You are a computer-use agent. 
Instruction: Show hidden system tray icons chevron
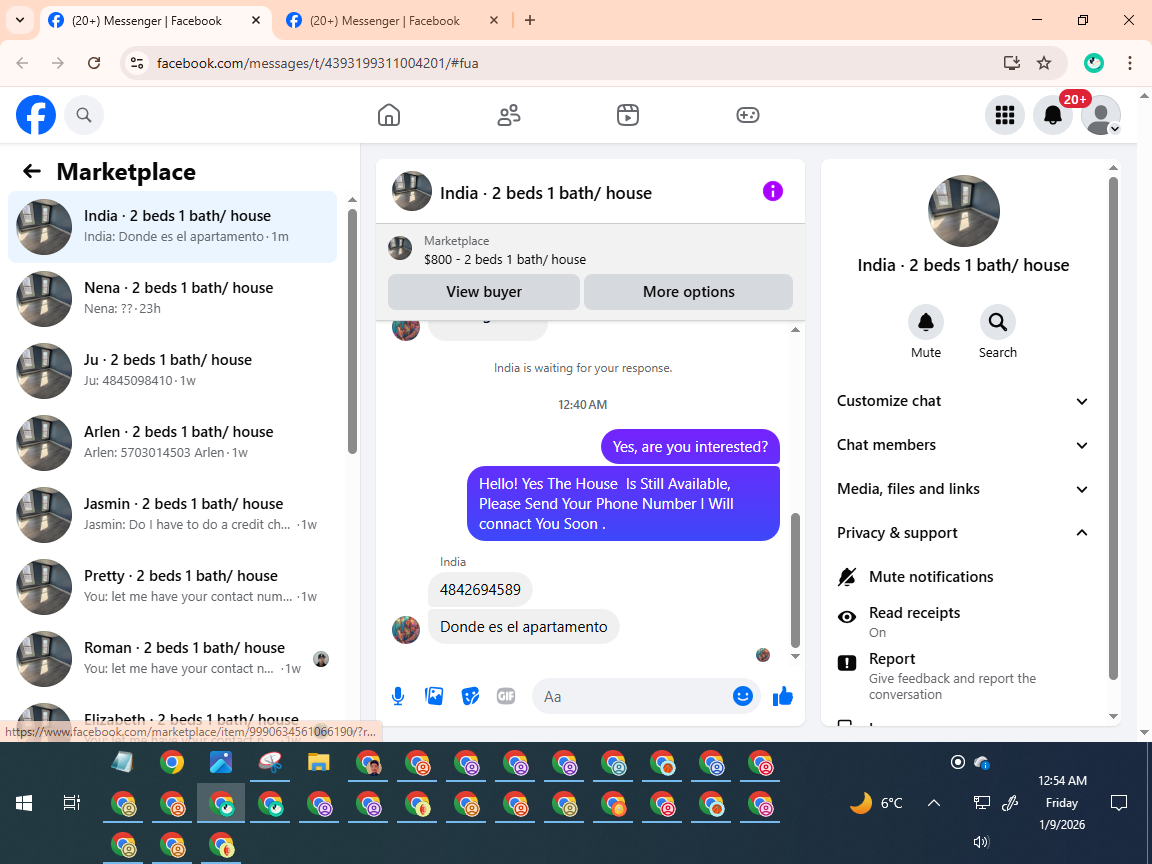click(x=934, y=803)
